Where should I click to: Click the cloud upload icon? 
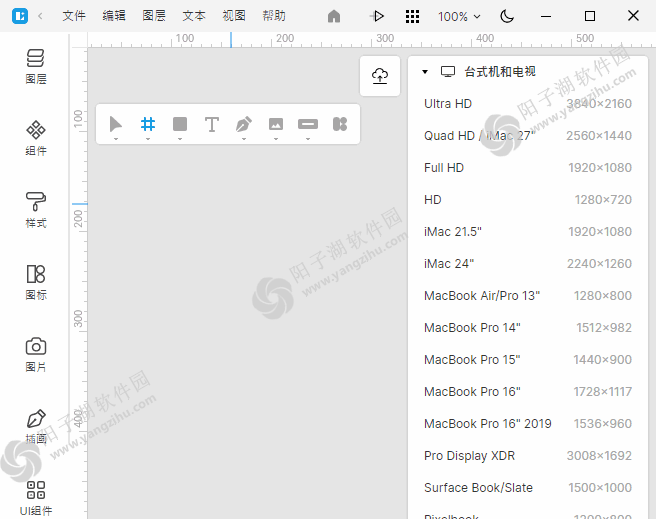(x=380, y=76)
